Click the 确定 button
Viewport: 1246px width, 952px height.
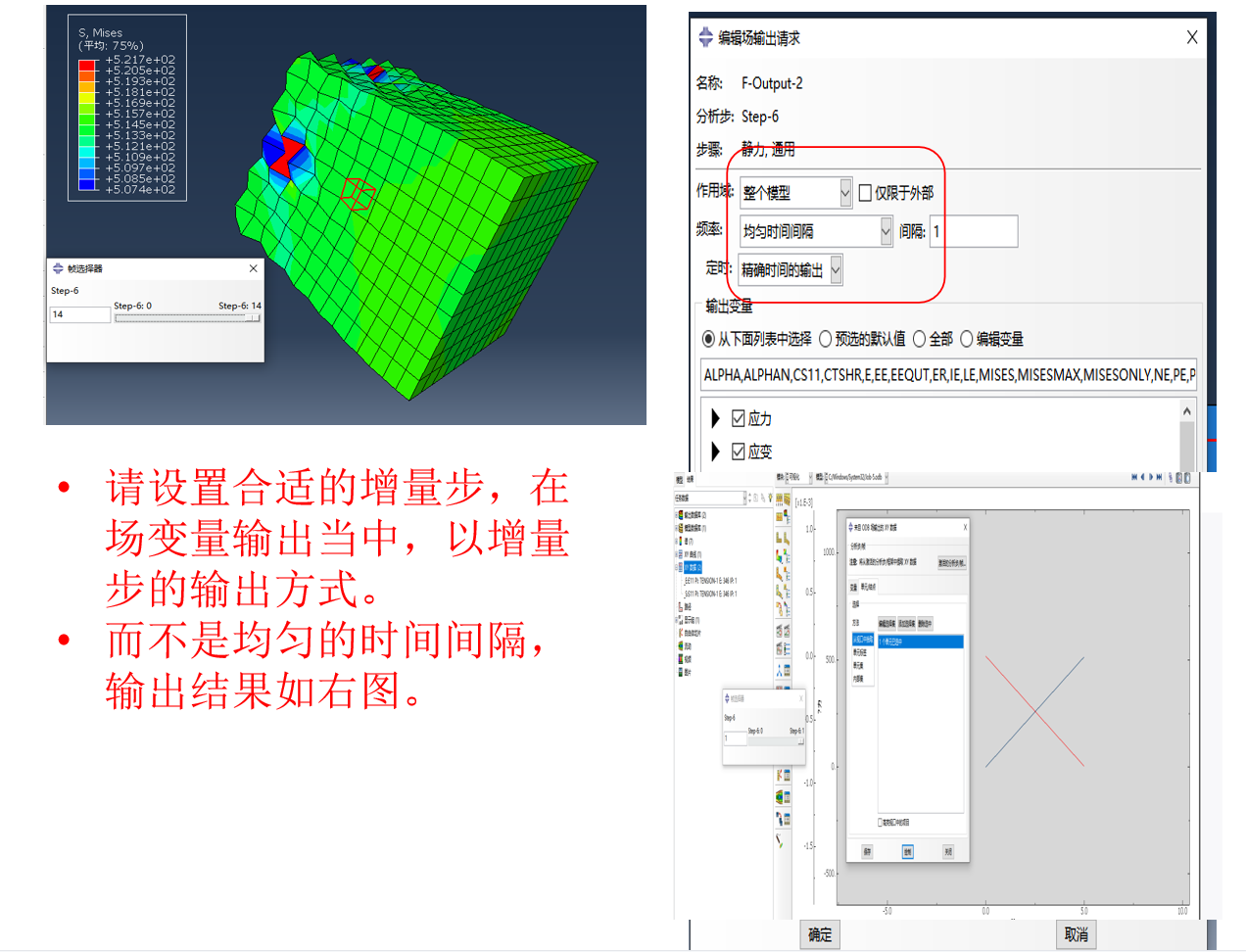(819, 934)
